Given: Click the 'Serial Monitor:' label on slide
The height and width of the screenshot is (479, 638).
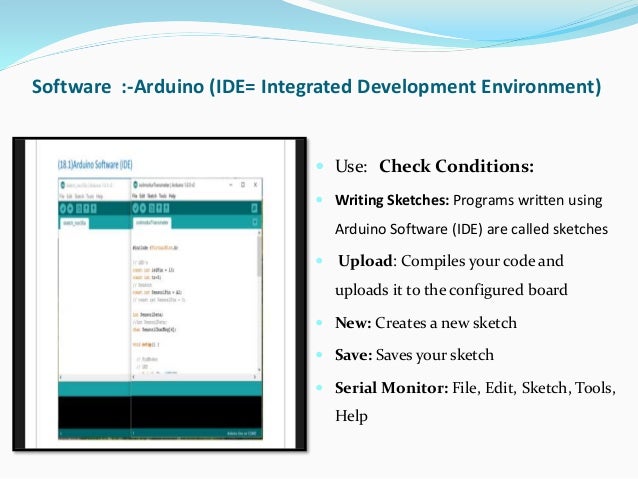Looking at the screenshot, I should point(391,387).
